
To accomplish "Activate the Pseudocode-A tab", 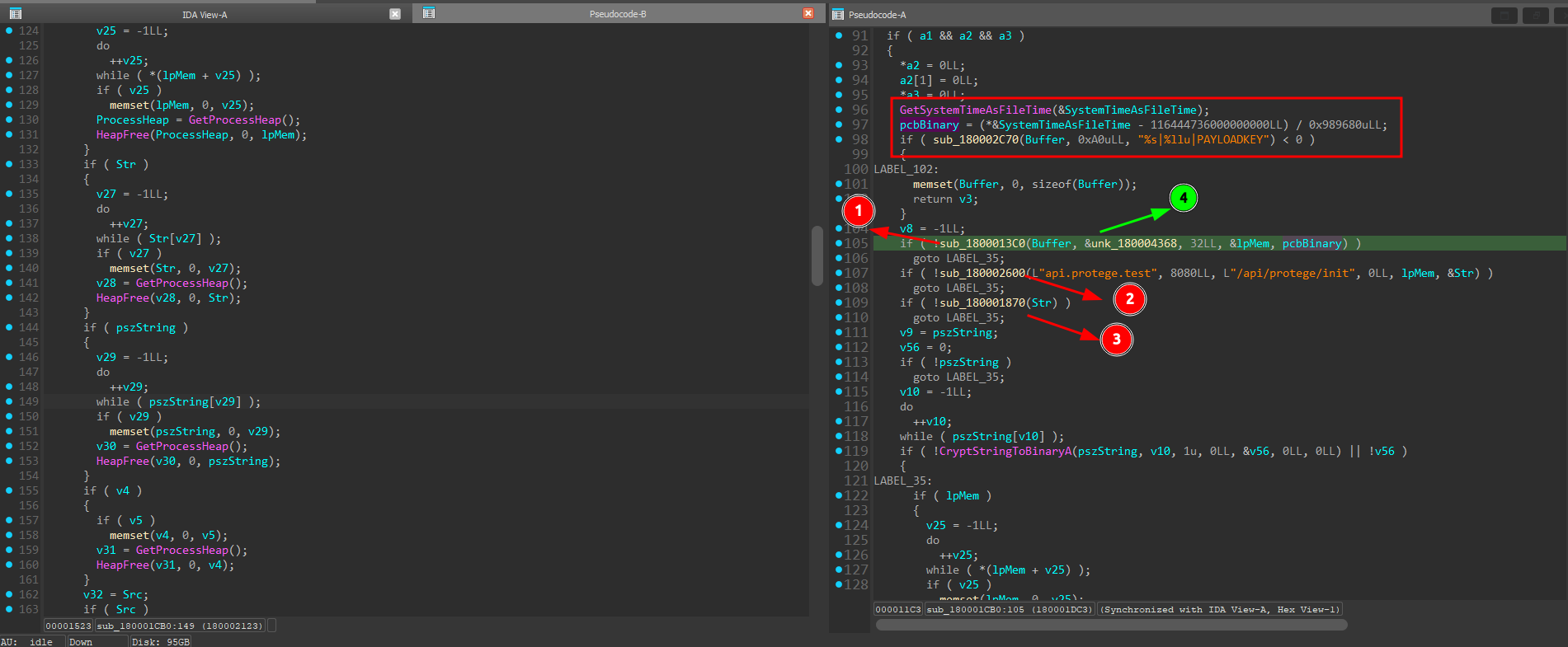I will 877,15.
